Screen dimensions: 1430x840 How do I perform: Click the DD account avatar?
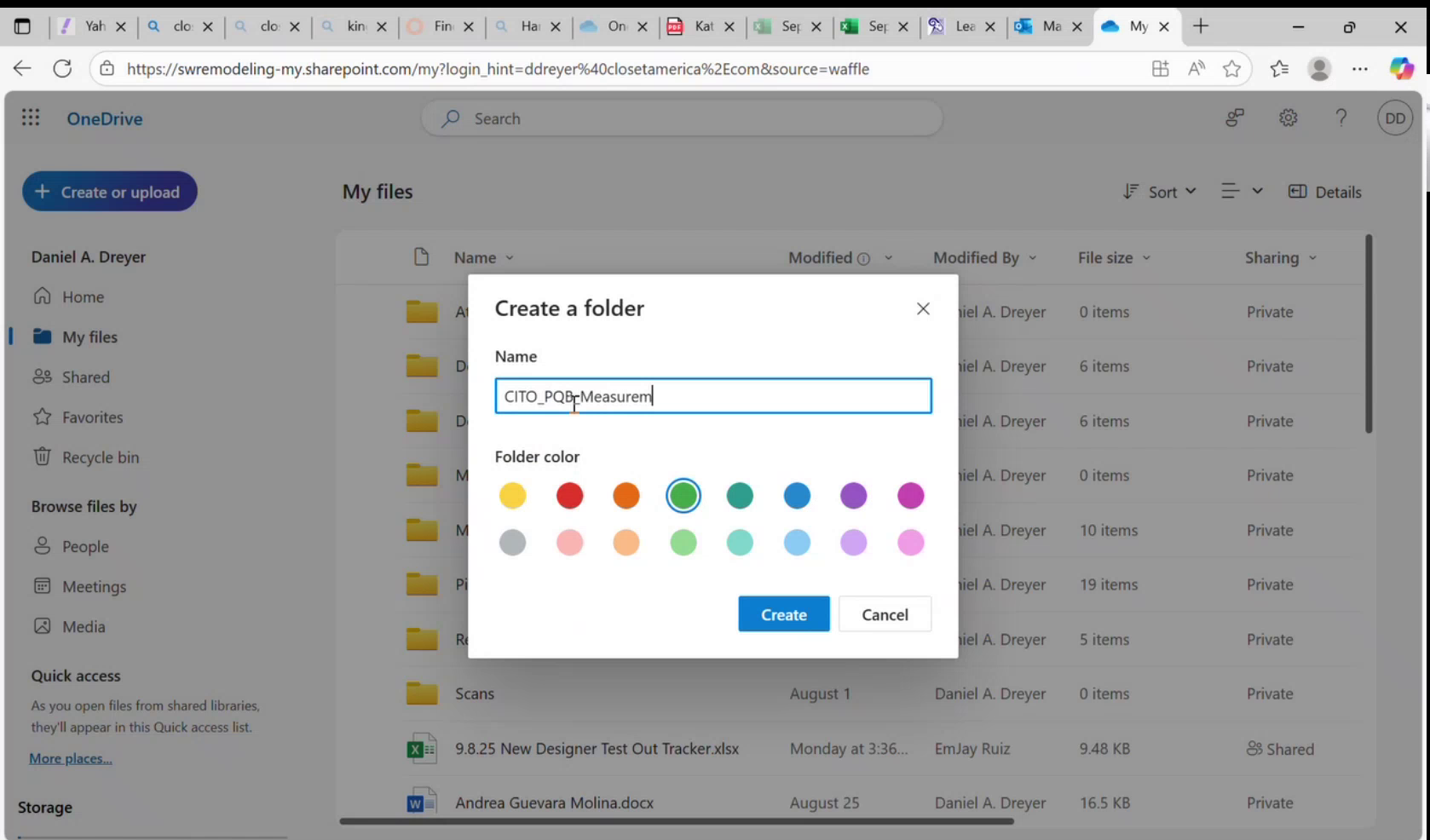tap(1394, 118)
